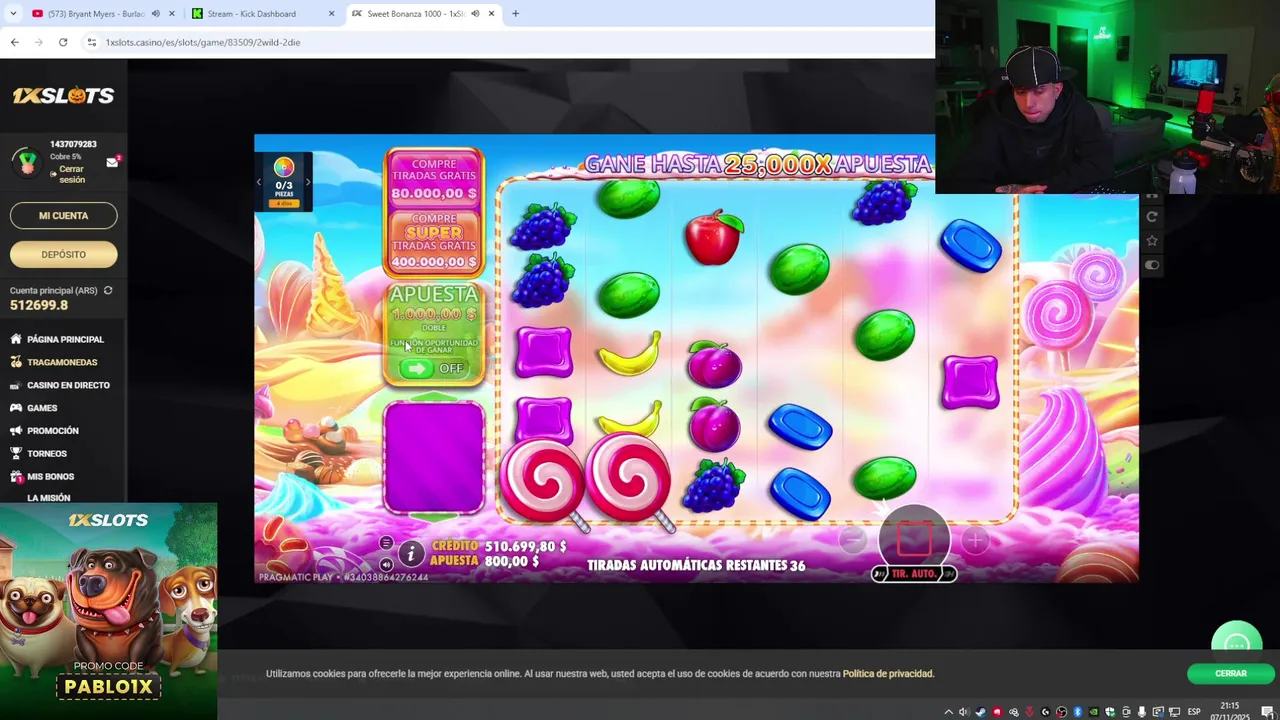This screenshot has height=720, width=1280.
Task: Open NVIDIA tray icon
Action: click(1093, 712)
